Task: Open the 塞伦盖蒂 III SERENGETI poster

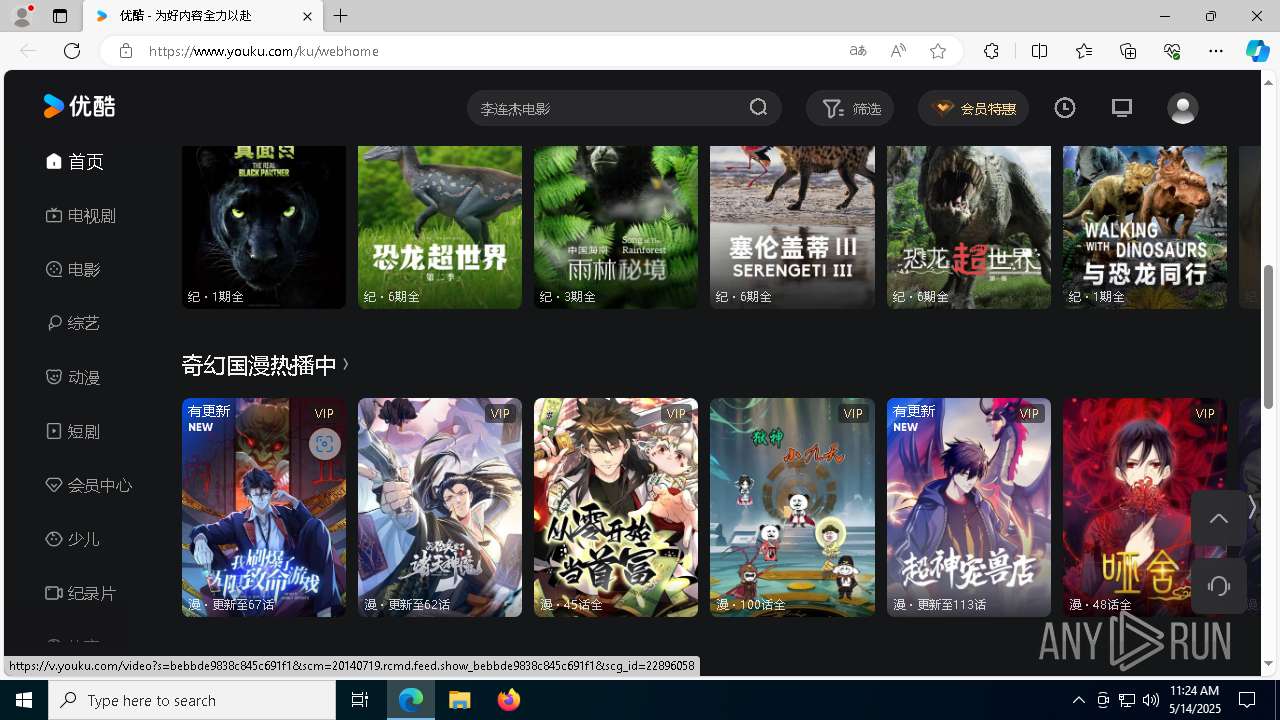Action: 792,227
